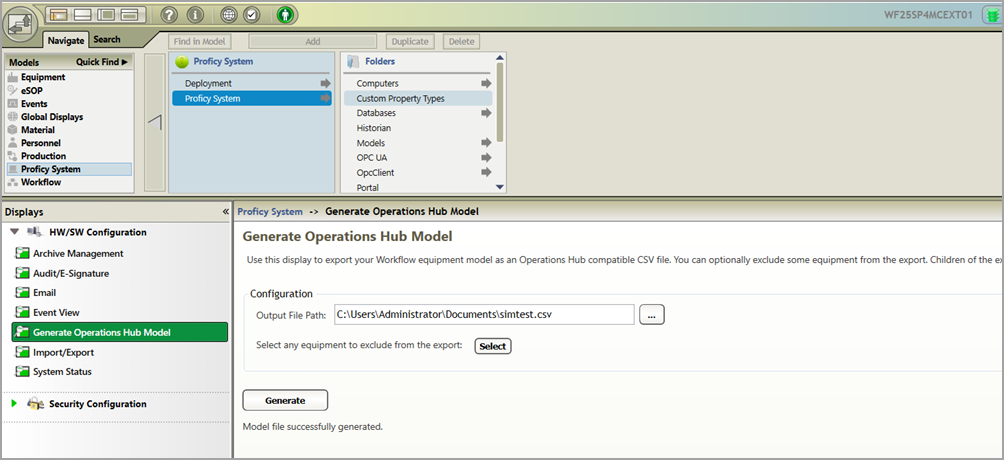The height and width of the screenshot is (460, 1004).
Task: Select the fourth window layout icon
Action: [130, 14]
